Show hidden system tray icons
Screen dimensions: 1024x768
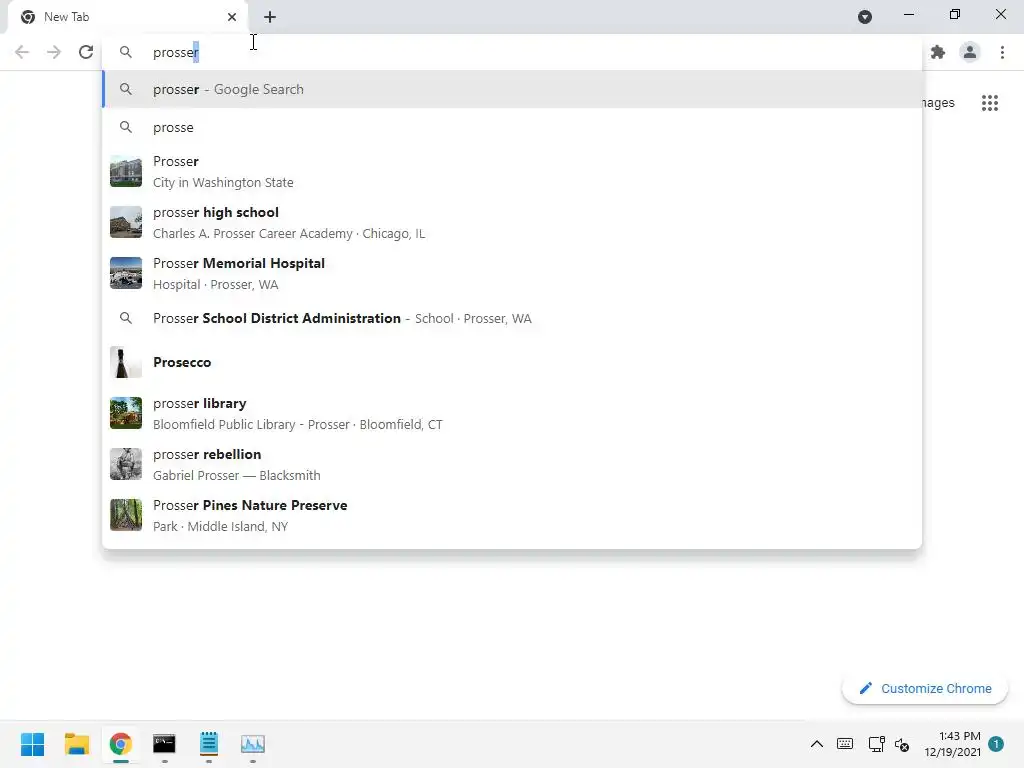point(816,744)
